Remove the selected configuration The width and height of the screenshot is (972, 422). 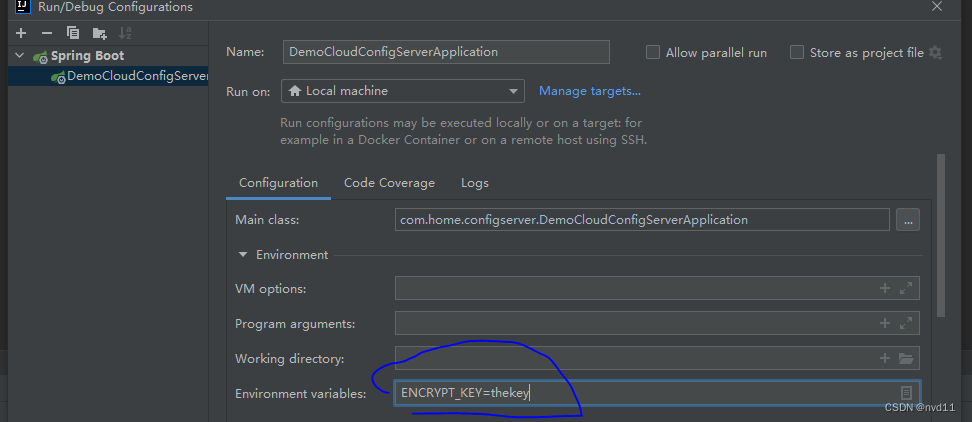(46, 33)
